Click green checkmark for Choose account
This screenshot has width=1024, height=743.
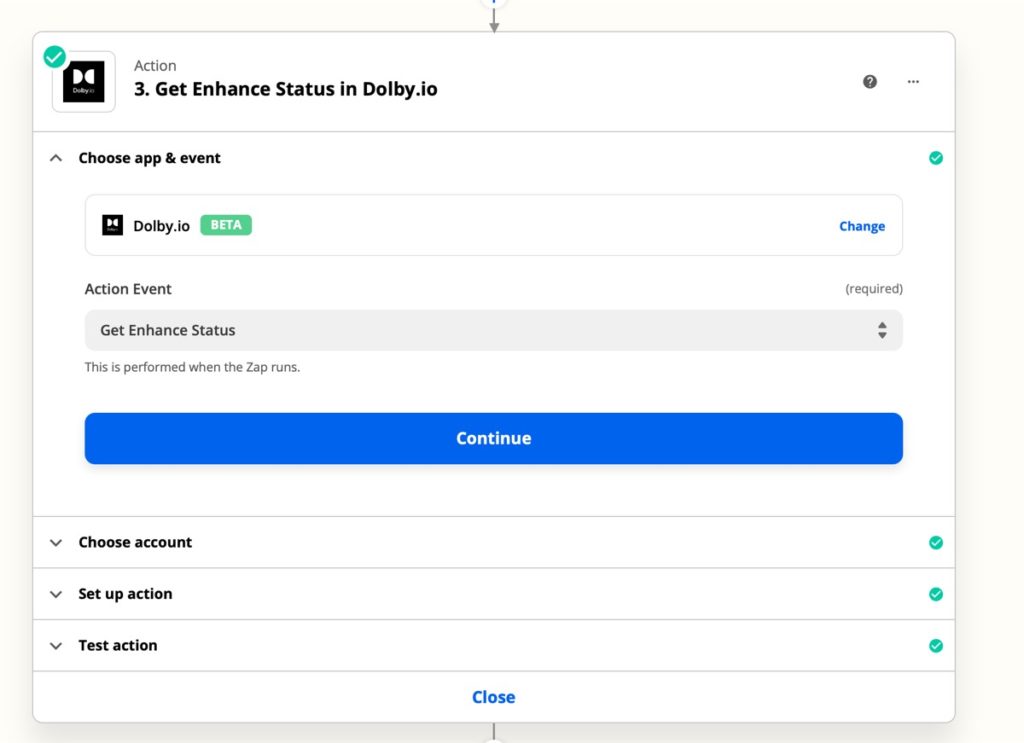935,543
